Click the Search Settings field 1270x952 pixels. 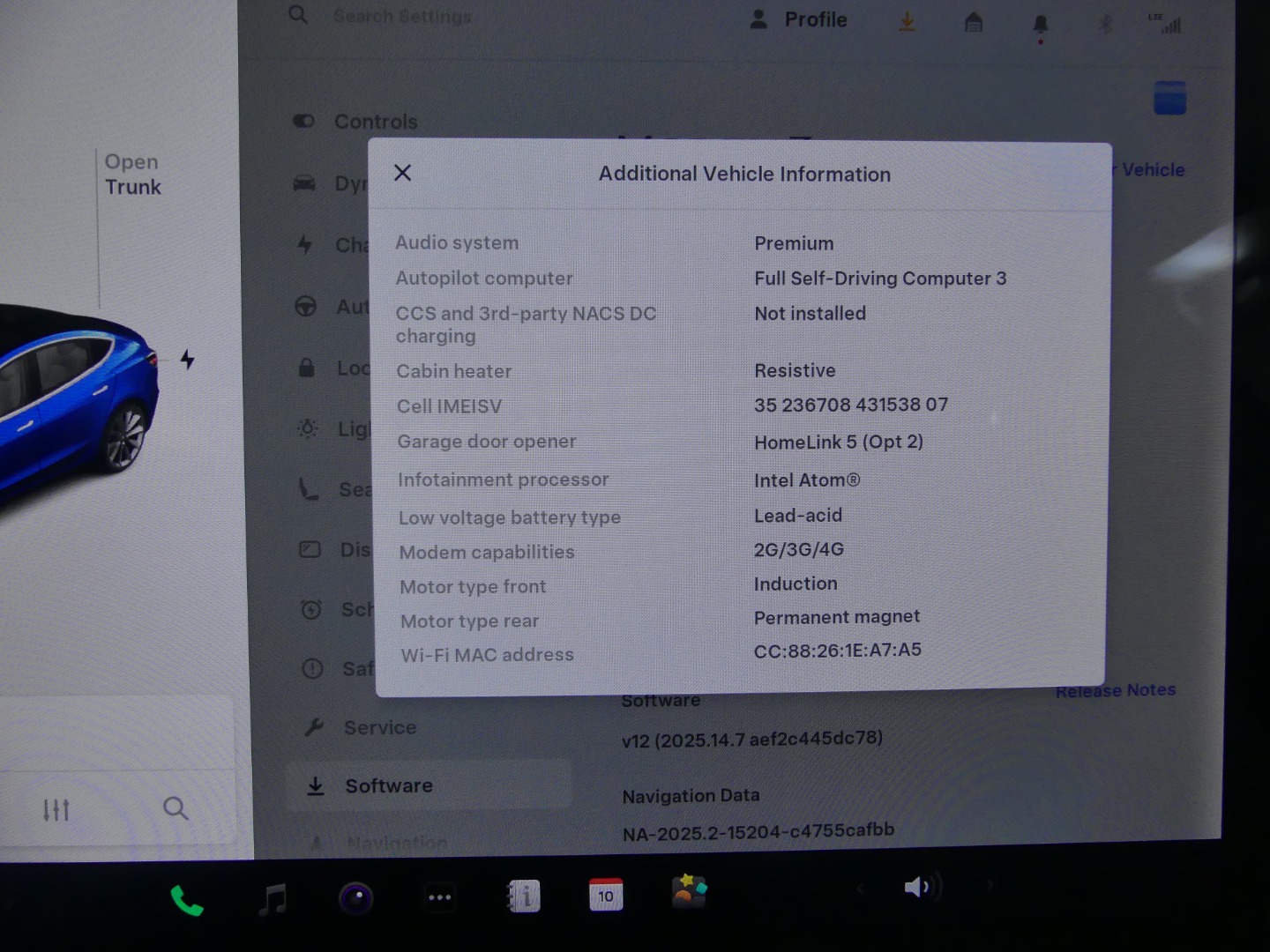(x=401, y=16)
